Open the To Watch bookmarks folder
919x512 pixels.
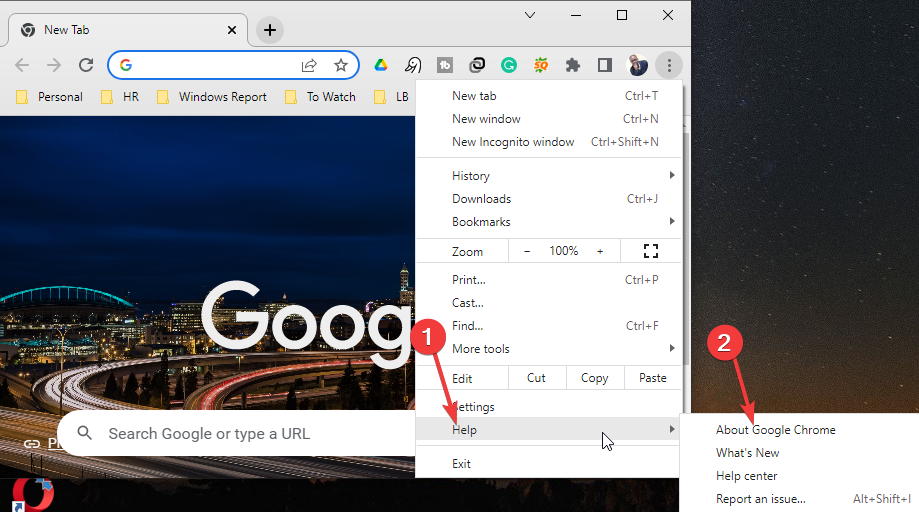point(320,97)
